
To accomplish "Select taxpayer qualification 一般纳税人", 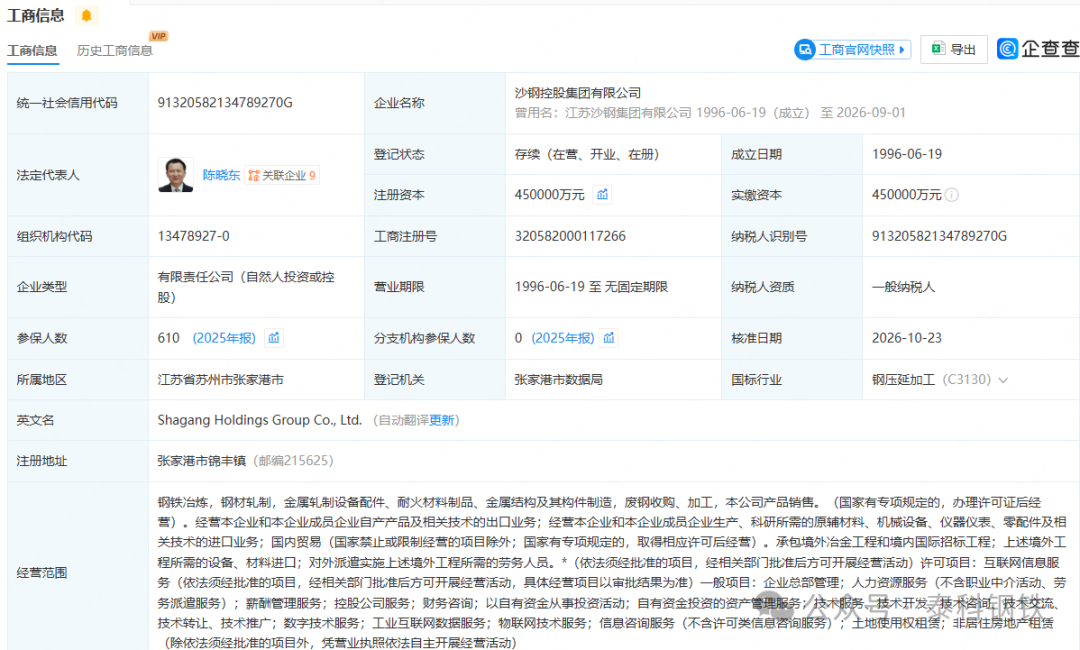I will (x=904, y=286).
